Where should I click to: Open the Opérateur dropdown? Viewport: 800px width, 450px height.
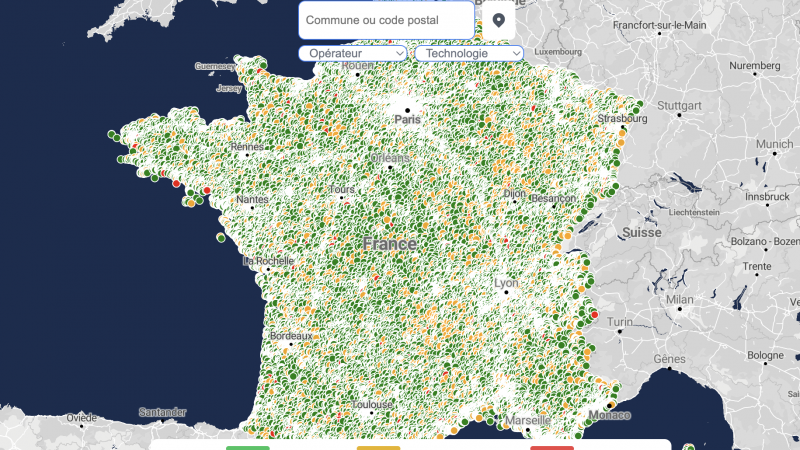[352, 53]
